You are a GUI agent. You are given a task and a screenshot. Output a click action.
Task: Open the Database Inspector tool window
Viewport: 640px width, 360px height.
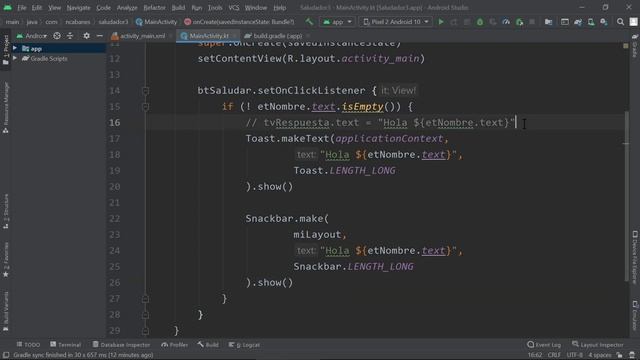121,345
